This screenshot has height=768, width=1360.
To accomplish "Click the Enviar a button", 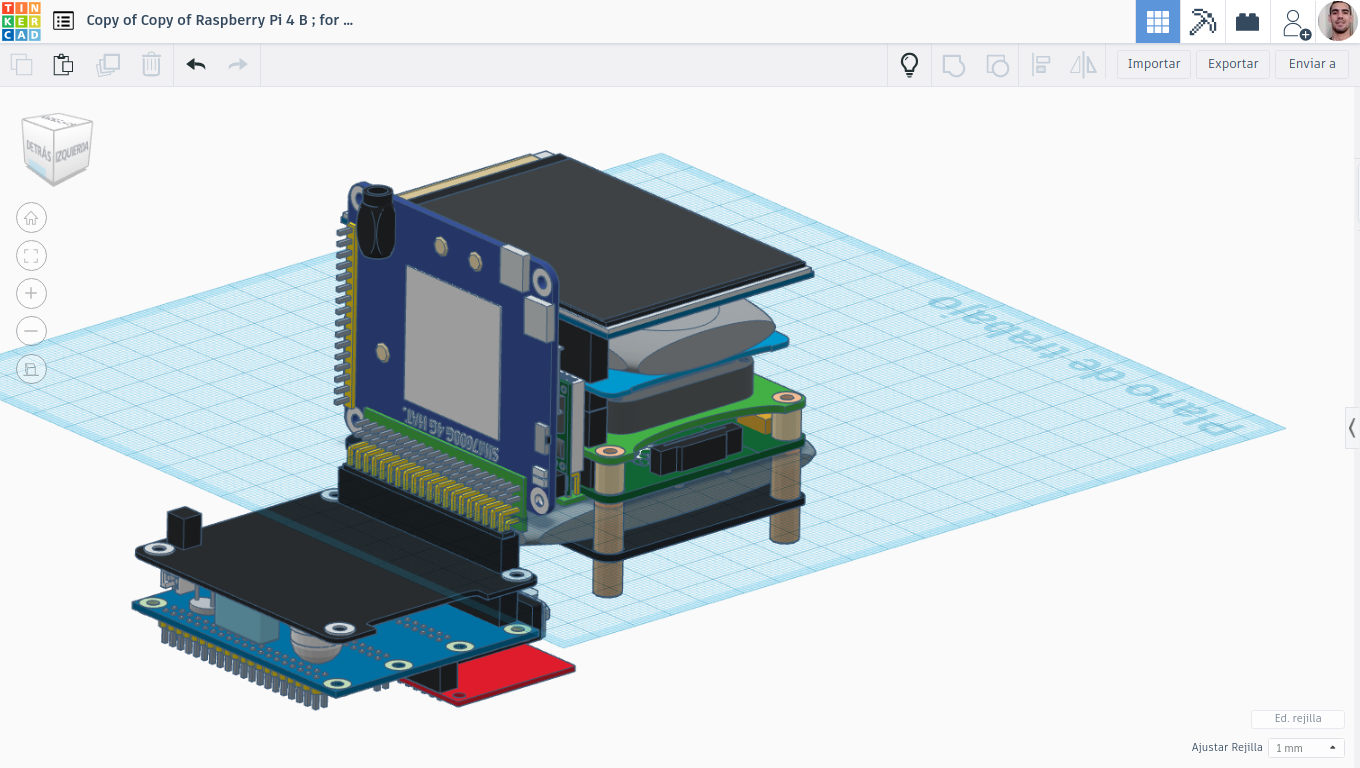I will click(x=1312, y=64).
